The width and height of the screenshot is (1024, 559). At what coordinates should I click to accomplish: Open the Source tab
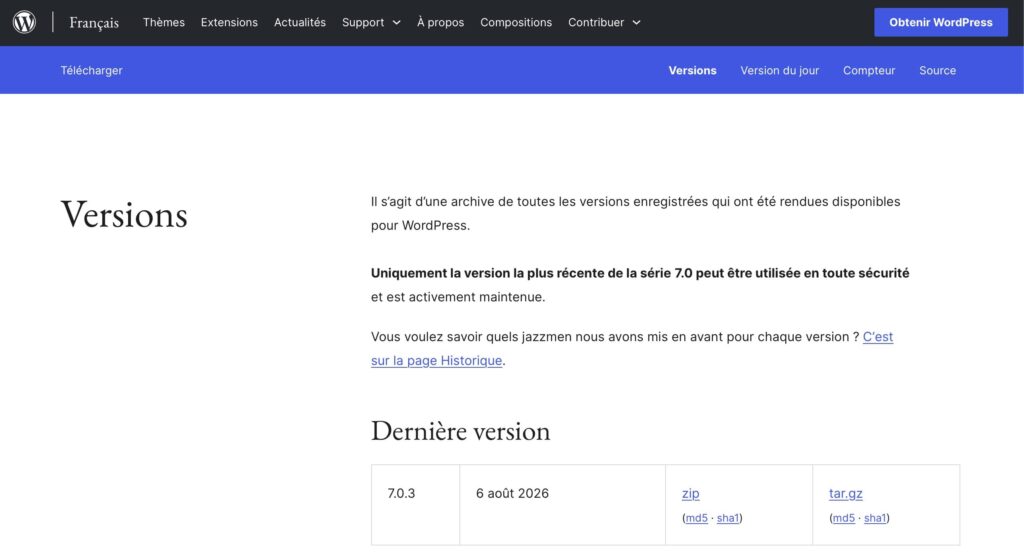(x=937, y=71)
